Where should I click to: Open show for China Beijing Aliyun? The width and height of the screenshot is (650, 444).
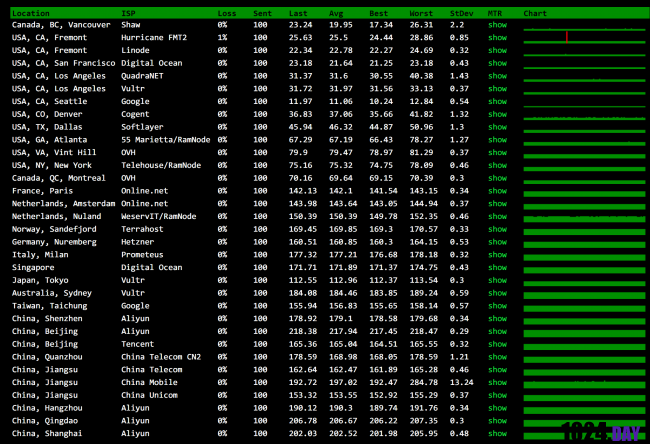(497, 331)
